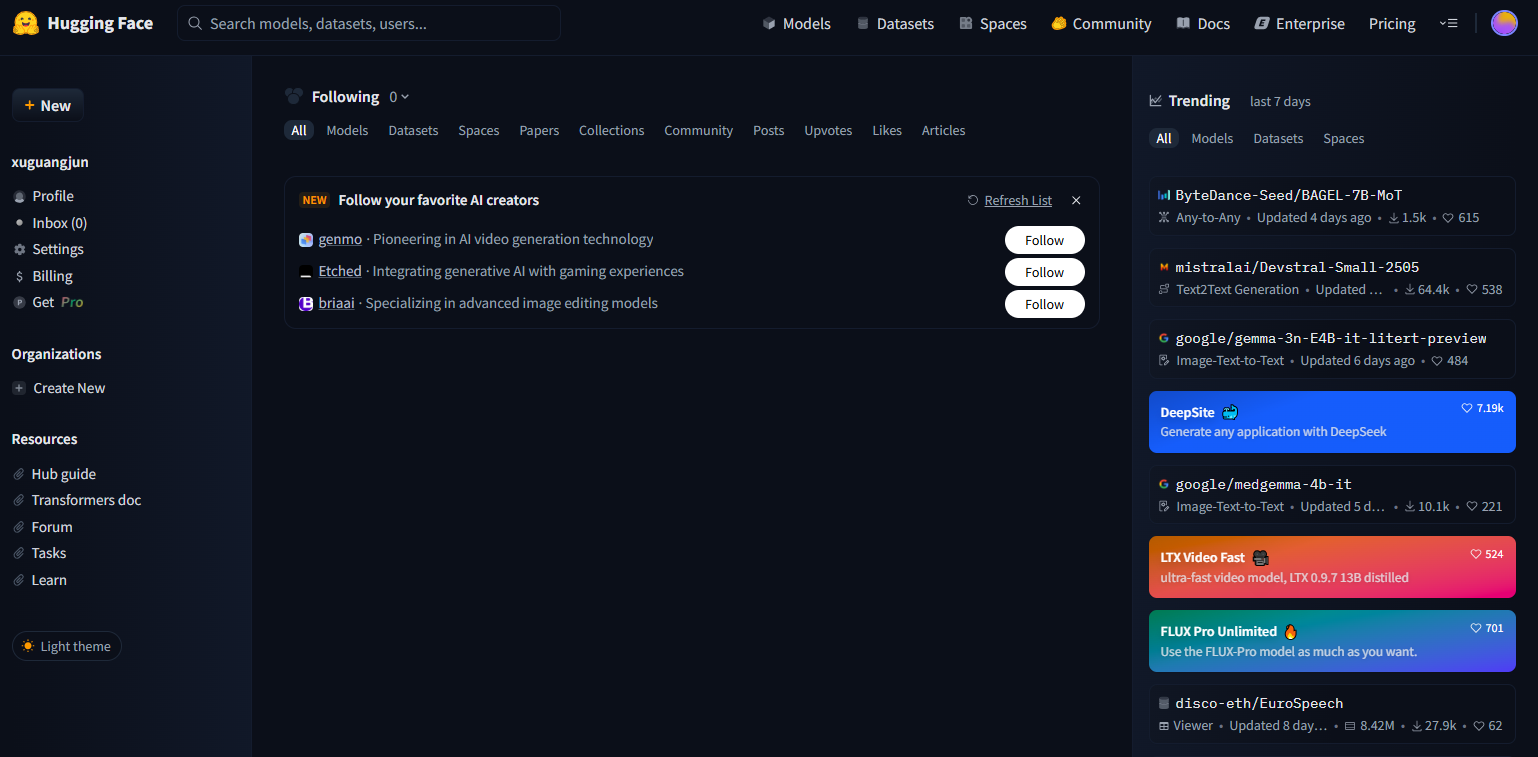Click the Hub guide paperclip icon
The height and width of the screenshot is (757, 1538).
tap(19, 474)
